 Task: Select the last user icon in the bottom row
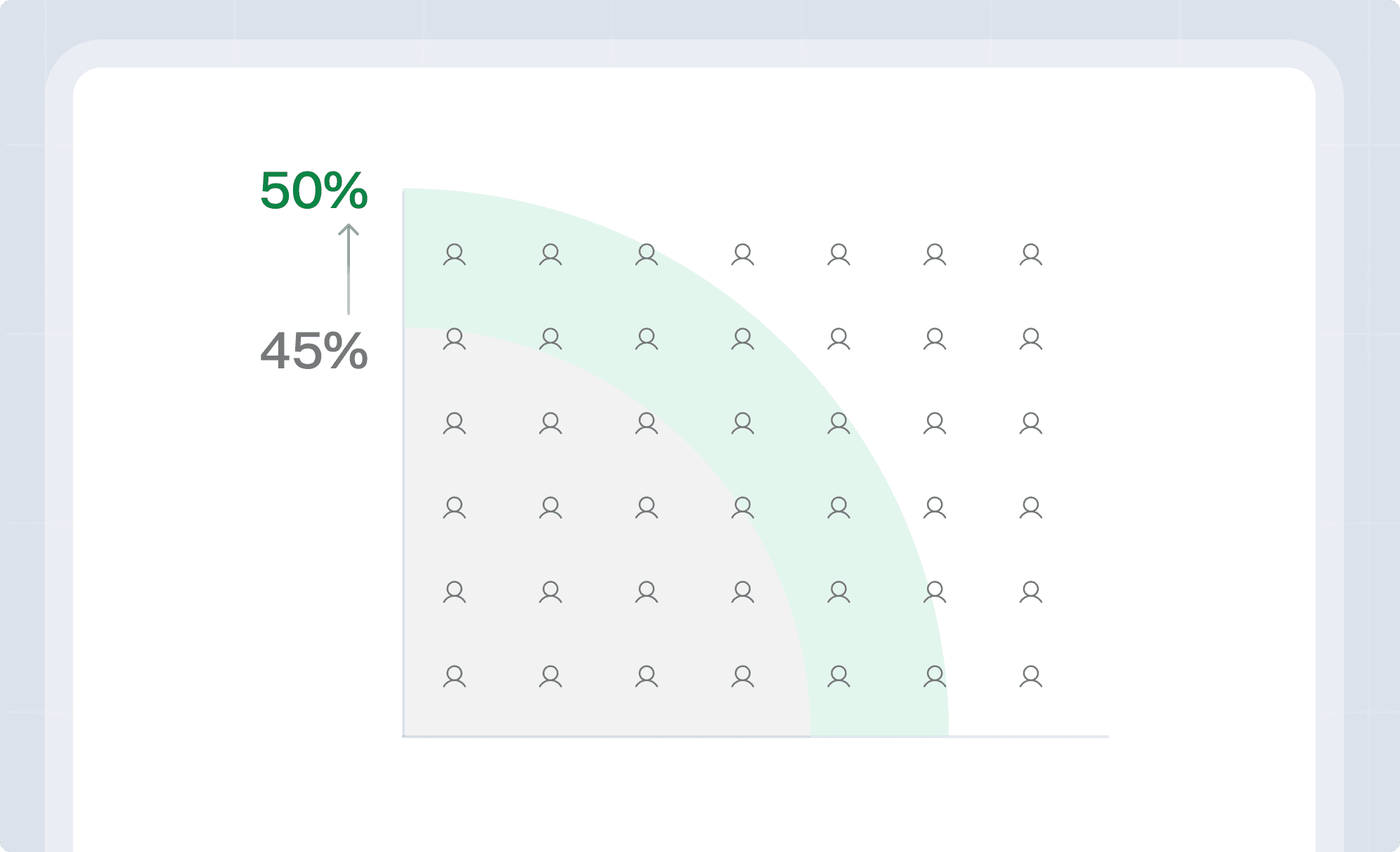1031,676
